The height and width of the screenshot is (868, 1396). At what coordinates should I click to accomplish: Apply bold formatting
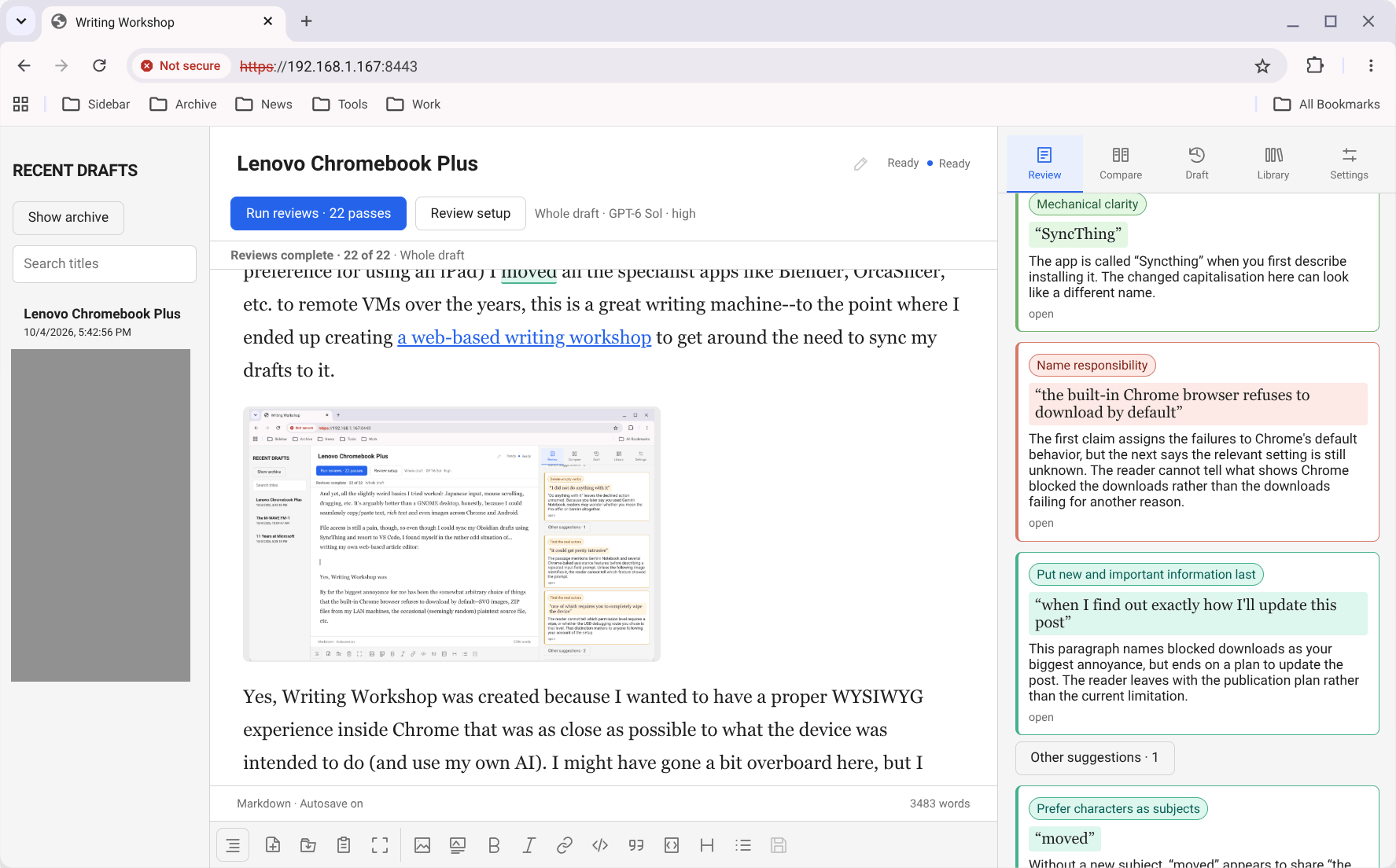click(494, 845)
